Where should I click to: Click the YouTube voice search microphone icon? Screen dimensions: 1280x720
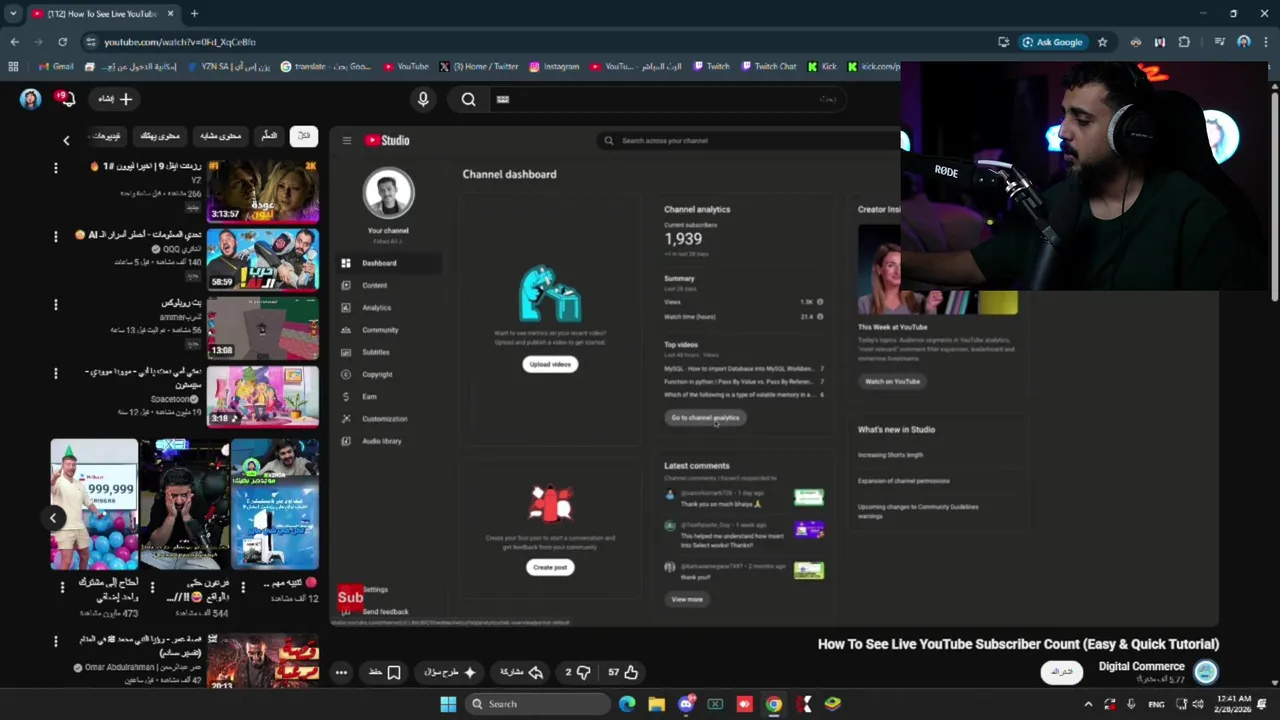pos(423,99)
